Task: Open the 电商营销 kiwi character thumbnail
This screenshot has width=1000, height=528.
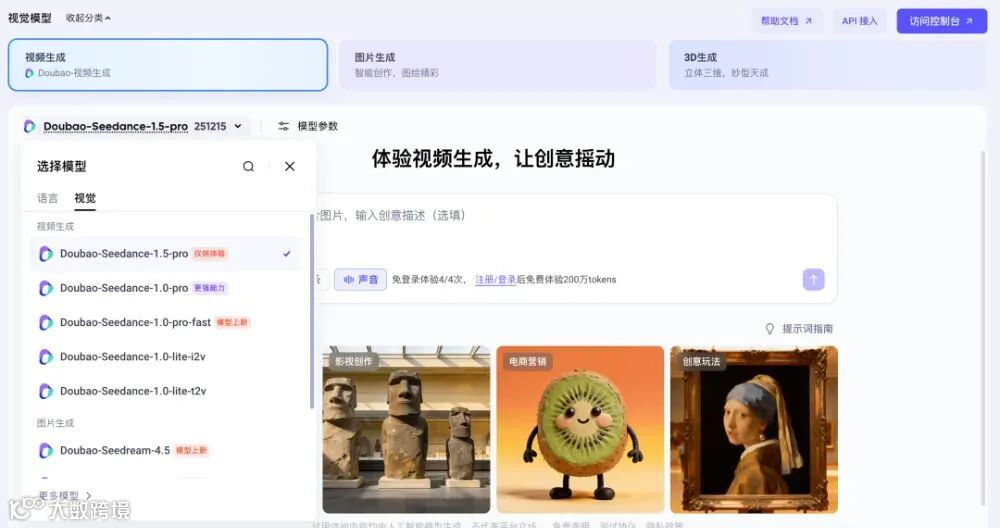Action: [580, 429]
